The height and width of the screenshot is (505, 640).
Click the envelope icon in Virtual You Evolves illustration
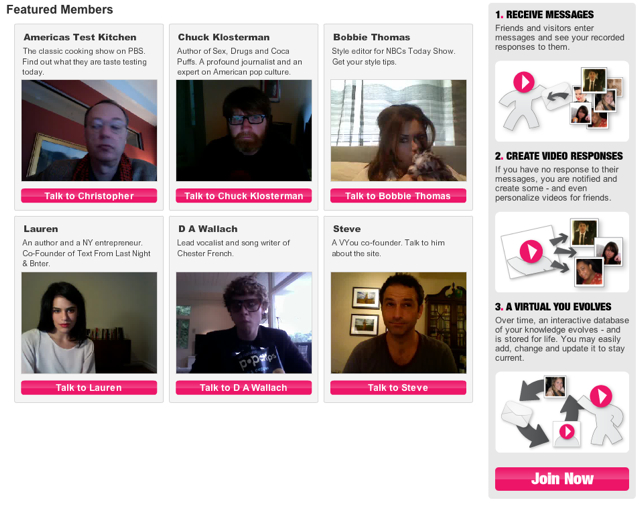(x=516, y=413)
